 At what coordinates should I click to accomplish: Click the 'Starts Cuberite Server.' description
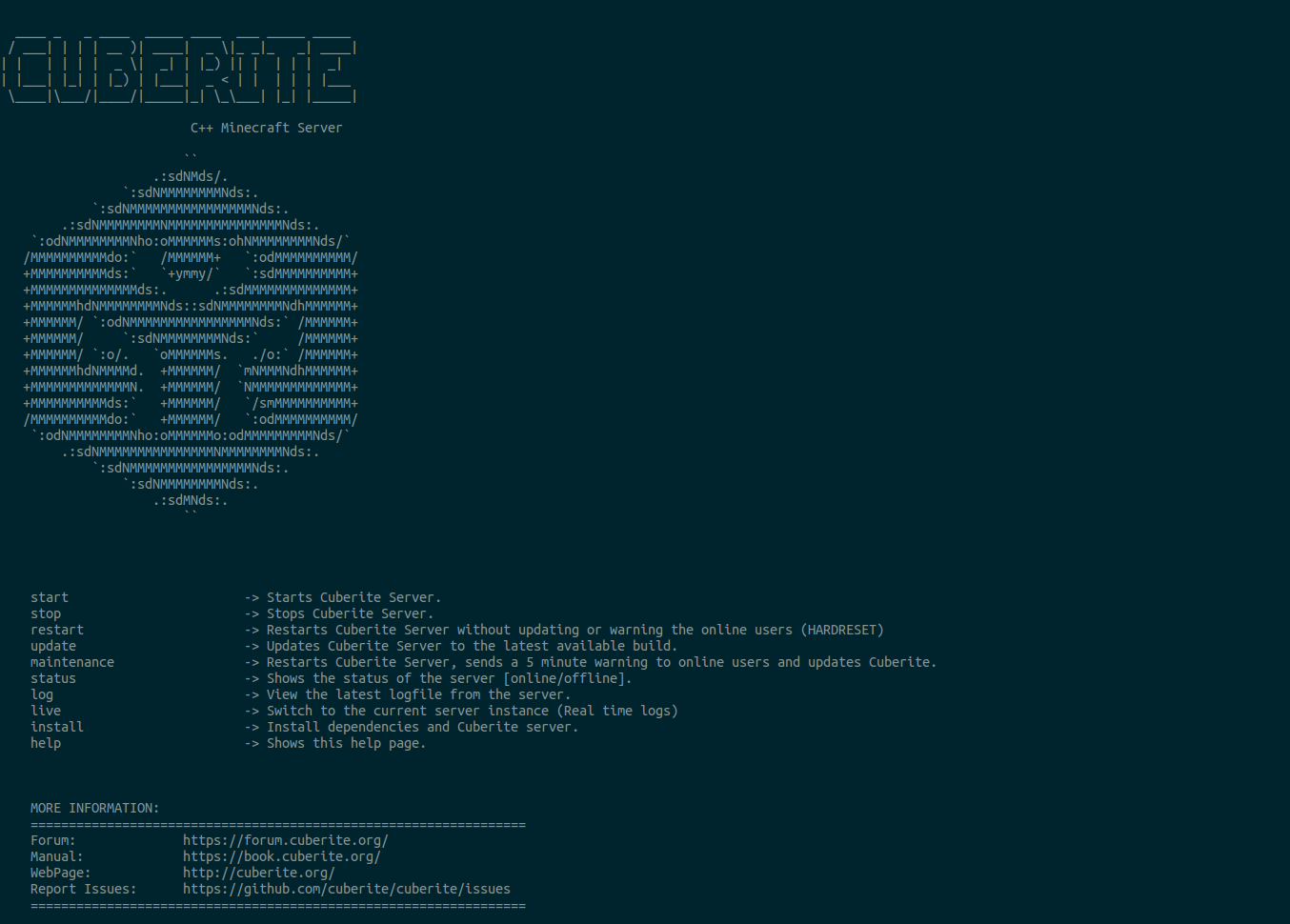(353, 597)
